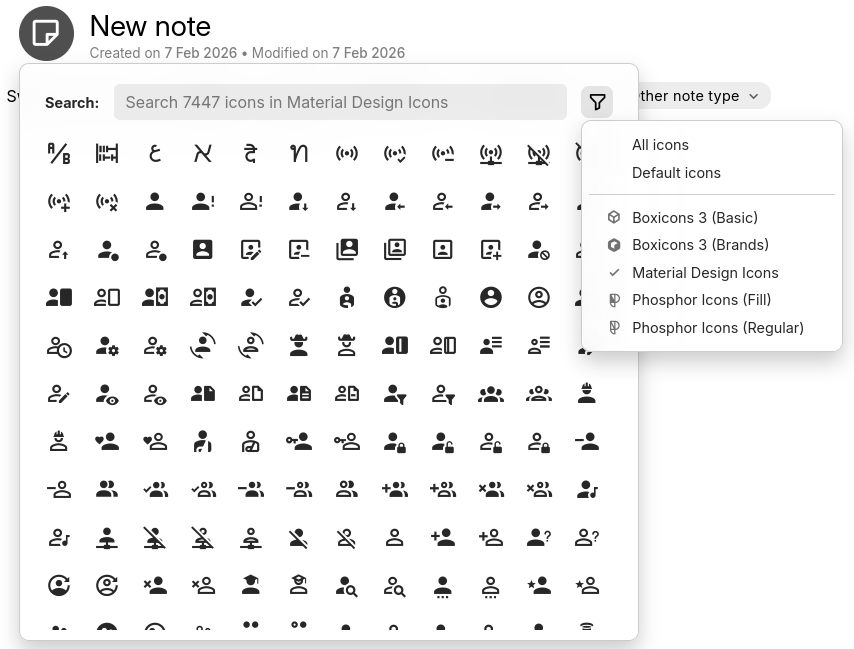The image size is (854, 649).
Task: Select checked Material Design Icons option
Action: click(704, 273)
